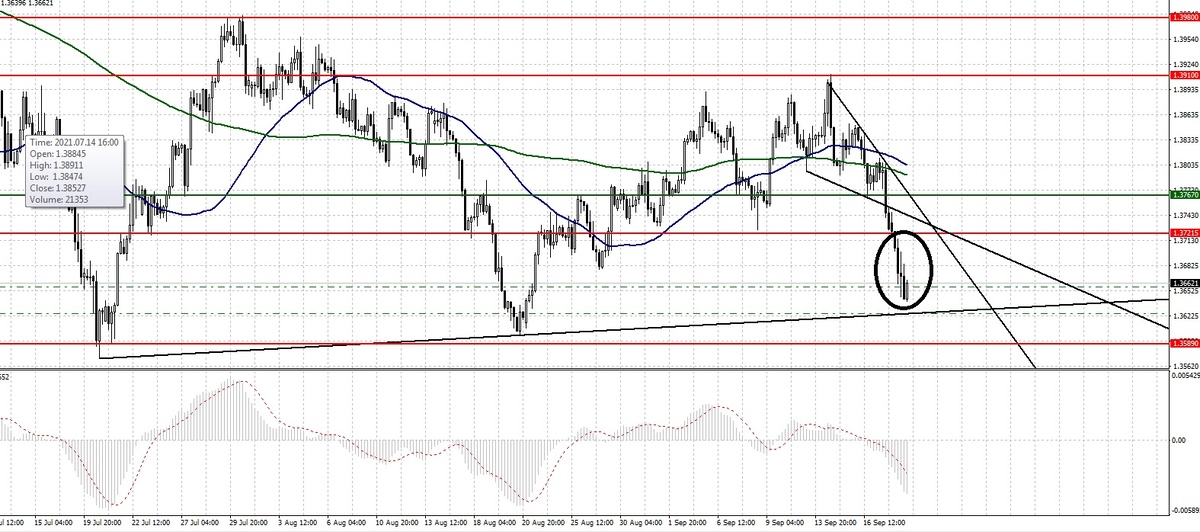Click the tooltip line Volume: 21353

pyautogui.click(x=57, y=200)
